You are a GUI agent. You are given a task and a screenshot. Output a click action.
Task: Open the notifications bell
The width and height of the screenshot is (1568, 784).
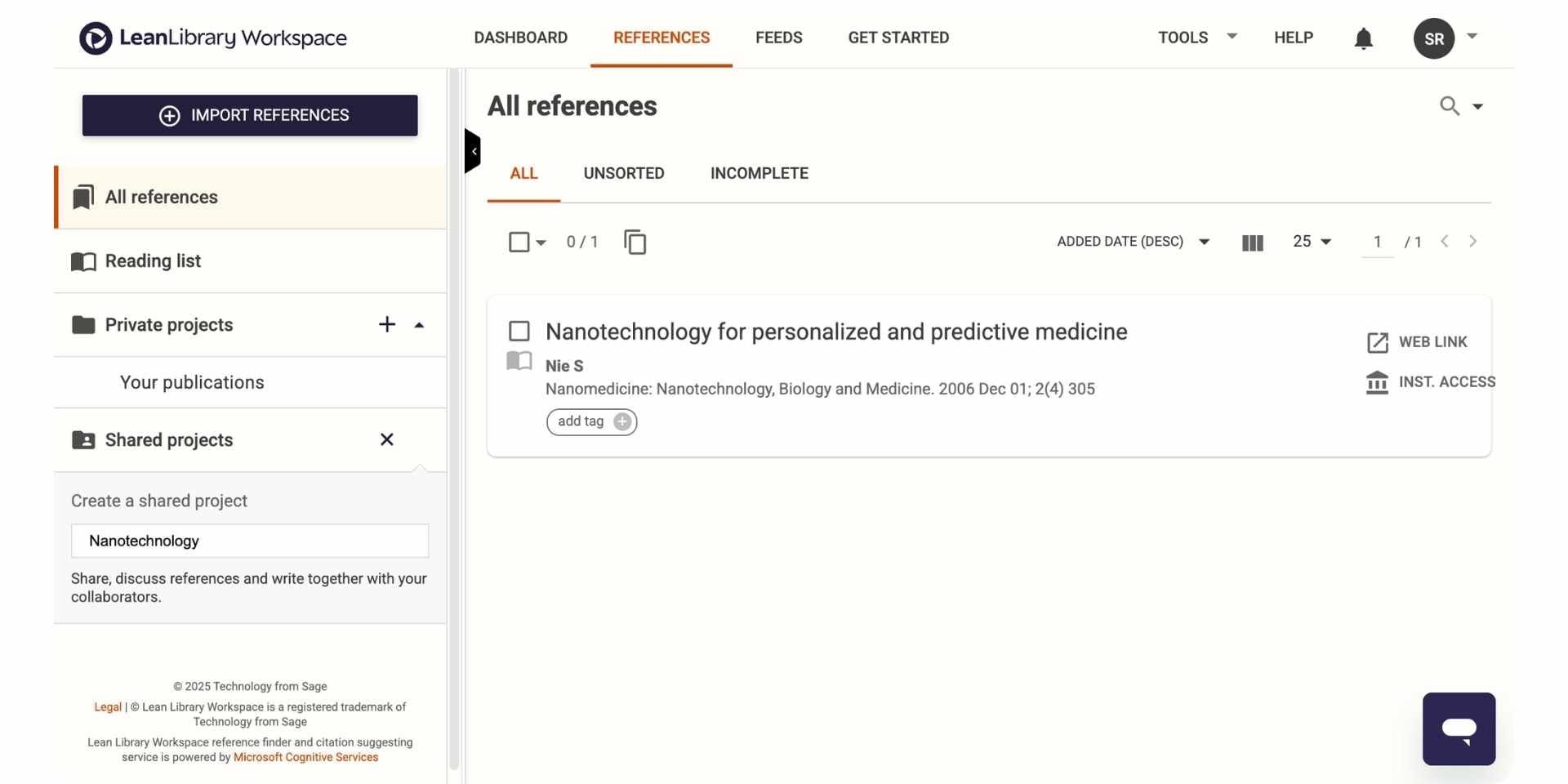1363,38
